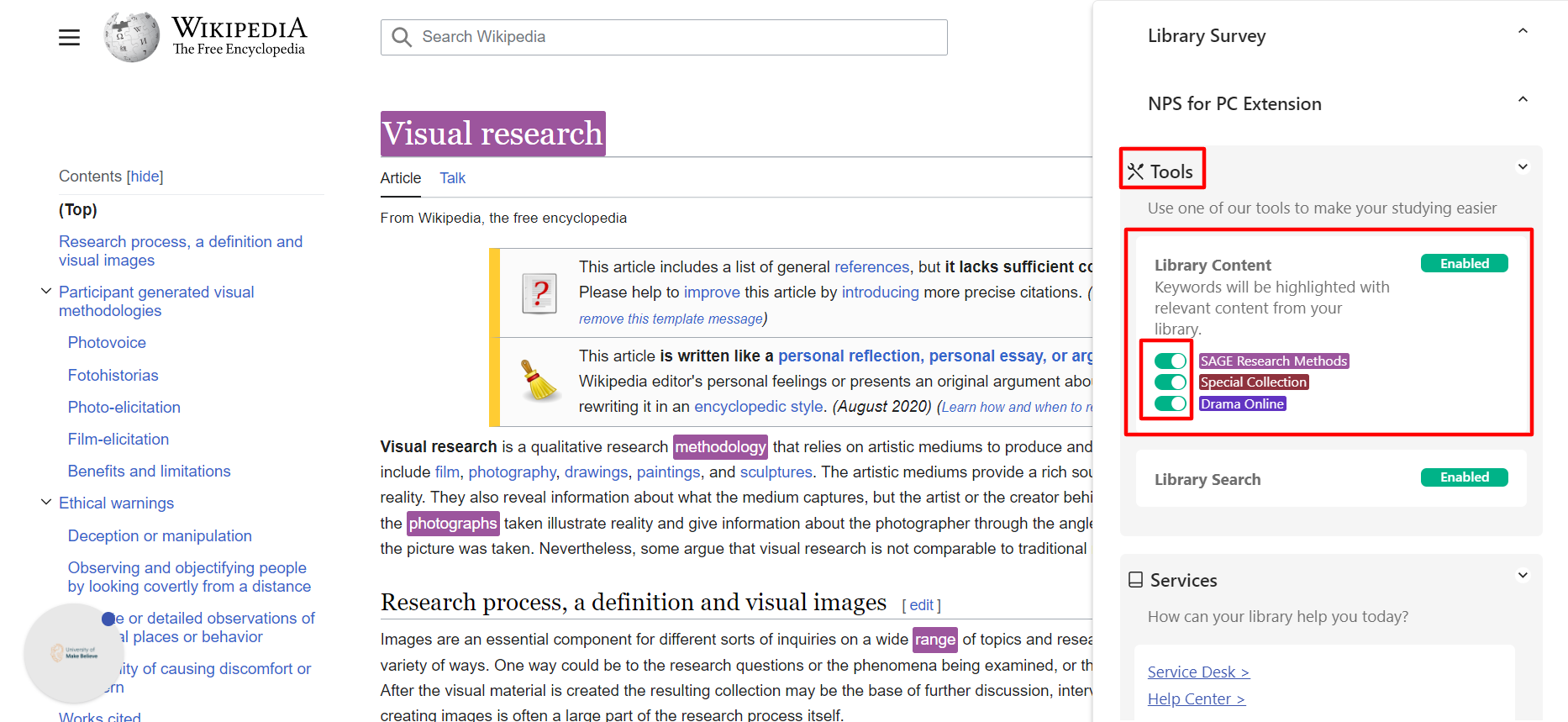
Task: Go to Fotohistorias section
Action: [x=113, y=375]
